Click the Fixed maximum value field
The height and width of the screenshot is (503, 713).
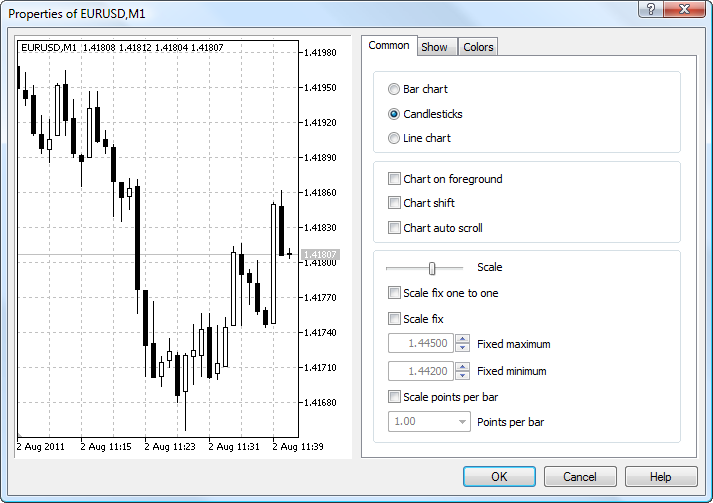coord(421,344)
